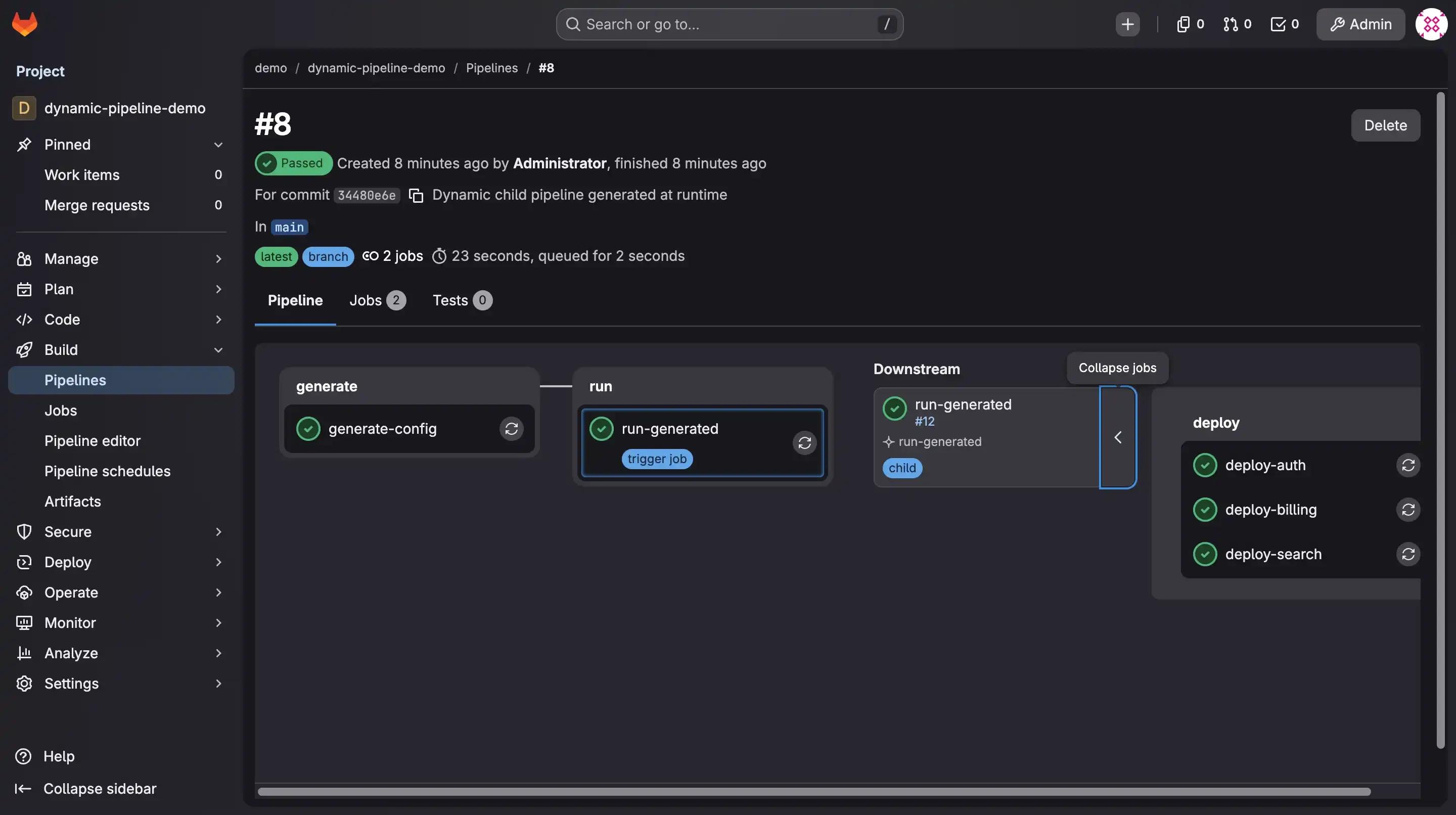This screenshot has height=815, width=1456.
Task: Open merge requests counter in top bar
Action: 1237,24
